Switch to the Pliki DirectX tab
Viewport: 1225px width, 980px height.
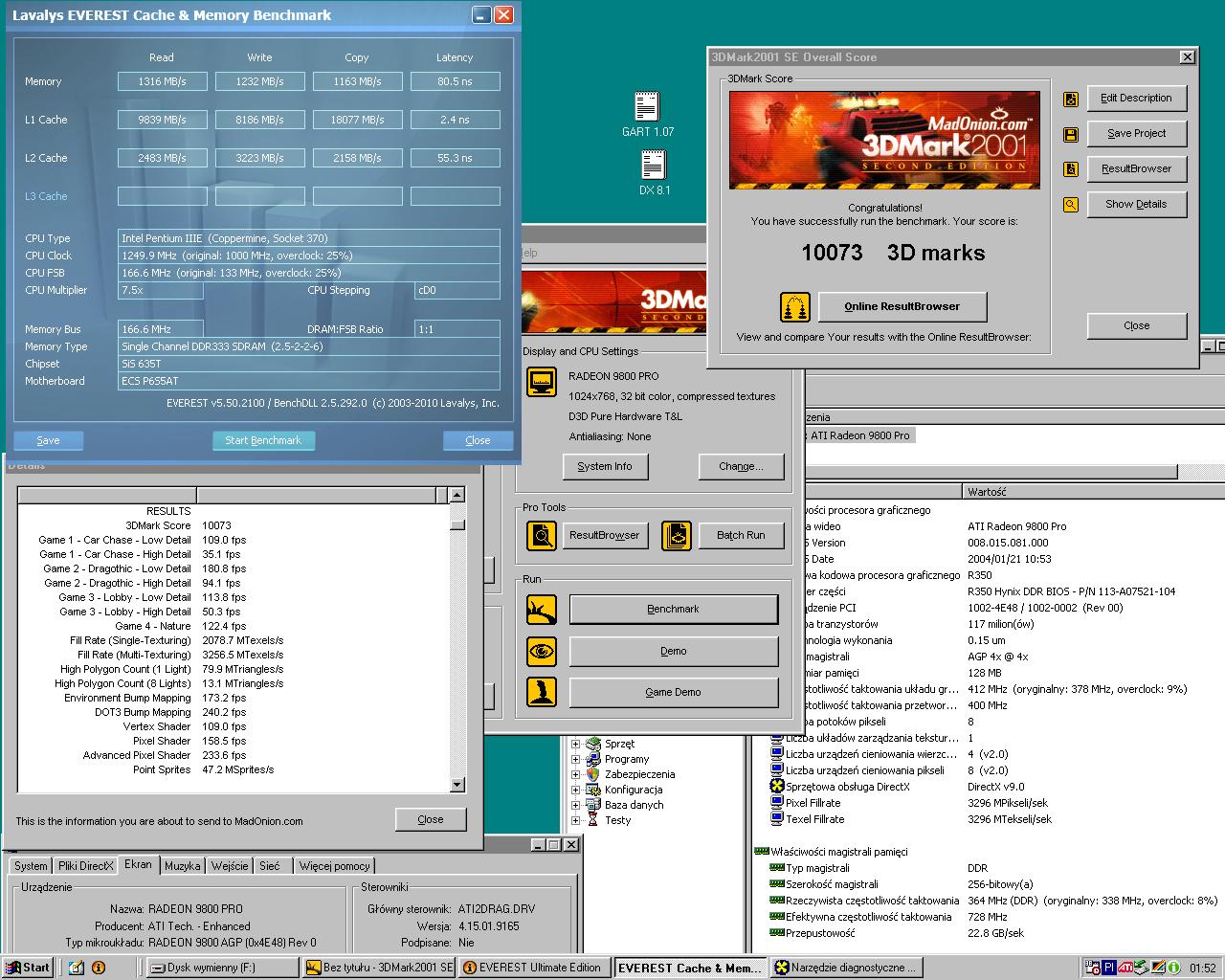[85, 866]
